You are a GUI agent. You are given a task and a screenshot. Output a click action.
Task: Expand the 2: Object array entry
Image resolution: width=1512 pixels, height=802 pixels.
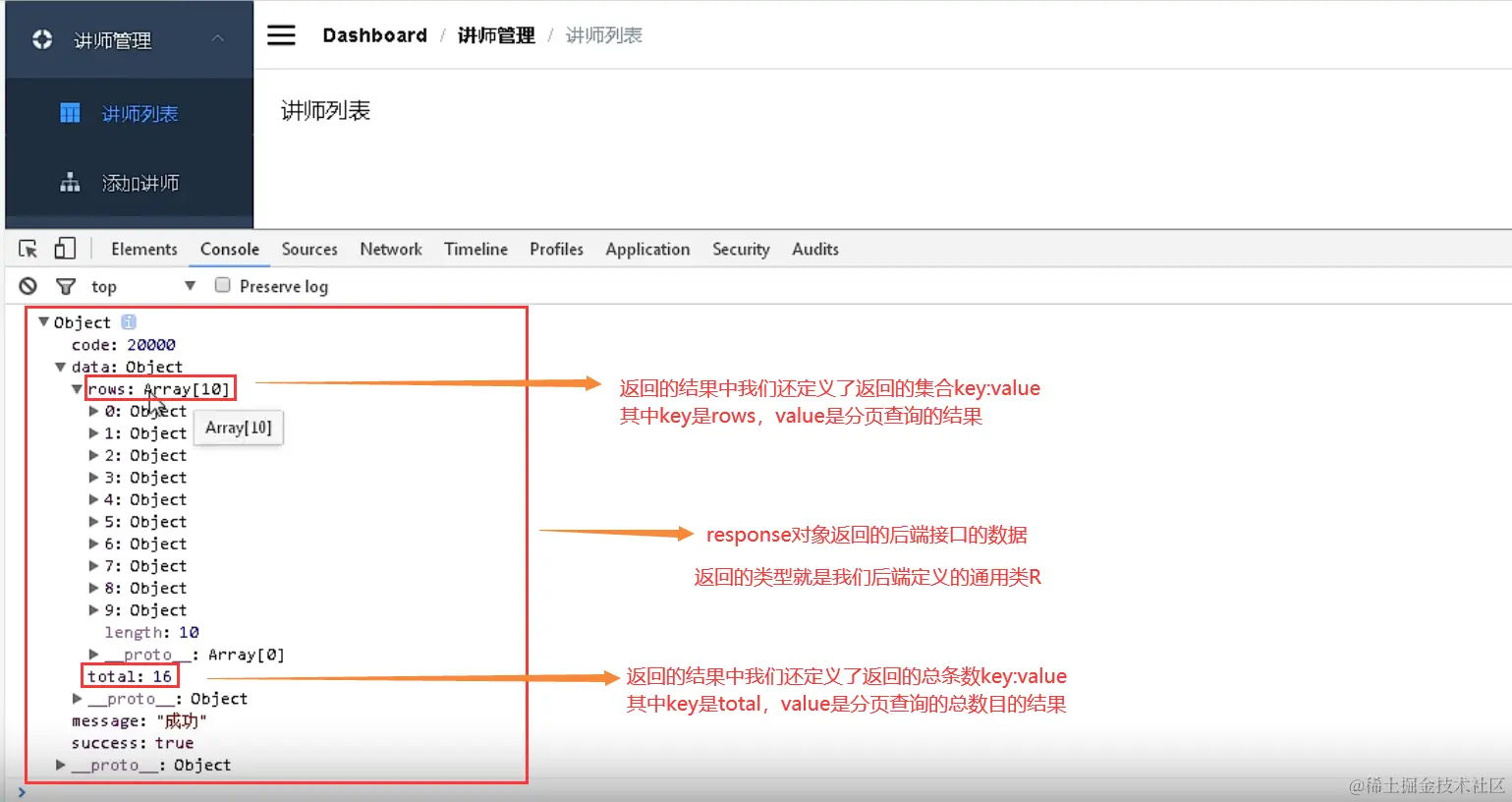pyautogui.click(x=94, y=455)
